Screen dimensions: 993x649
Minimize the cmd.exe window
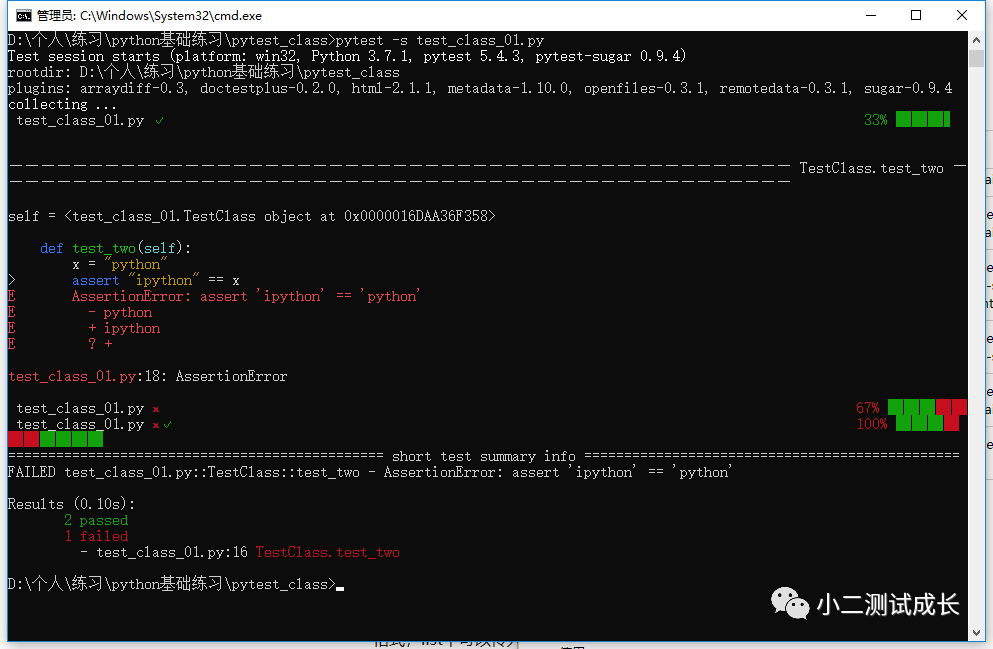tap(871, 15)
